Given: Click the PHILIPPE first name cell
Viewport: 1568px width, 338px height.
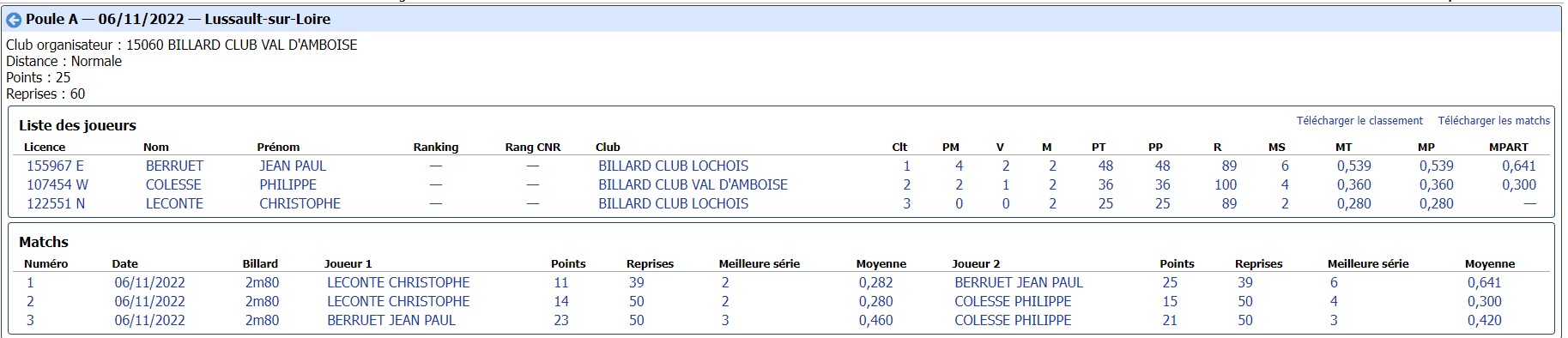Looking at the screenshot, I should (x=288, y=184).
